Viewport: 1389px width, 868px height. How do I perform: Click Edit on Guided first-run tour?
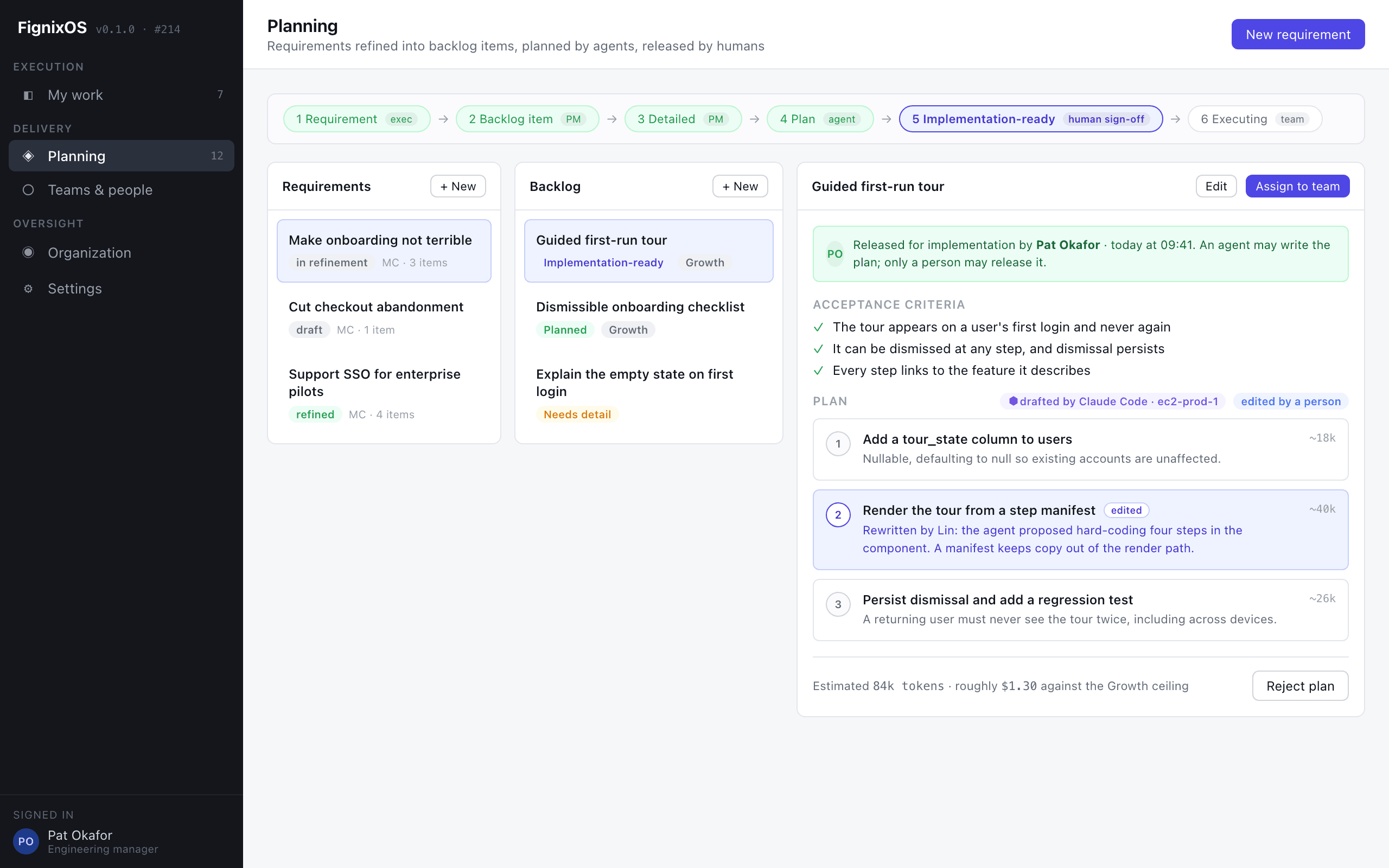coord(1216,186)
